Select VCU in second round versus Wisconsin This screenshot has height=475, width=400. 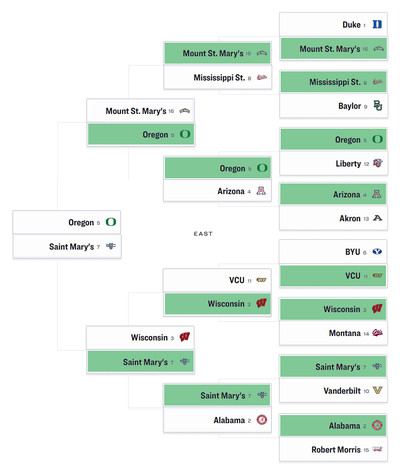click(217, 280)
